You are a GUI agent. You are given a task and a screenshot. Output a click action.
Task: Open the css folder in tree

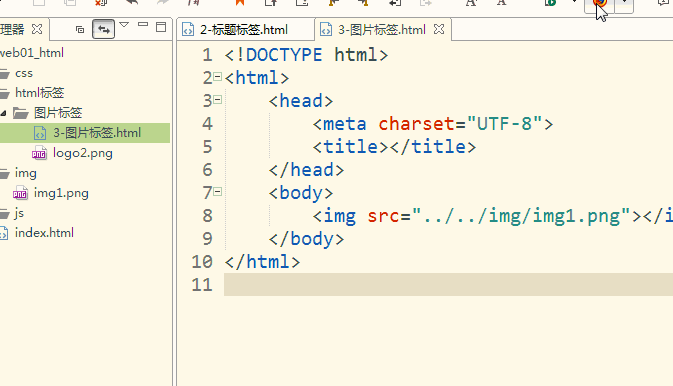point(24,73)
